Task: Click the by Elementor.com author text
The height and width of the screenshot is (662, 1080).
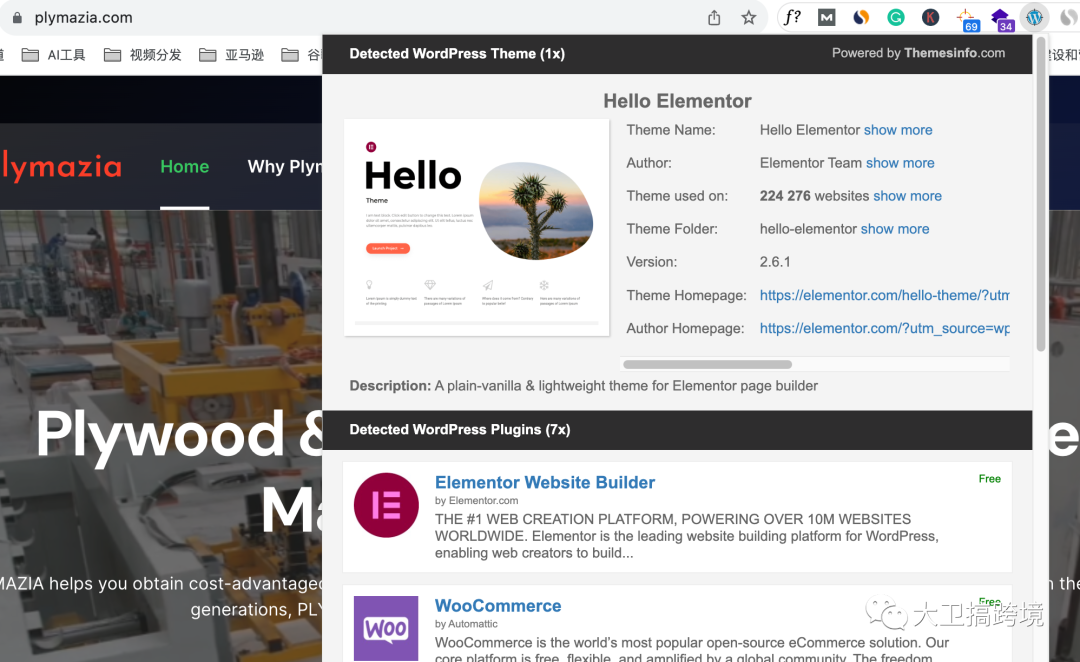Action: [477, 501]
